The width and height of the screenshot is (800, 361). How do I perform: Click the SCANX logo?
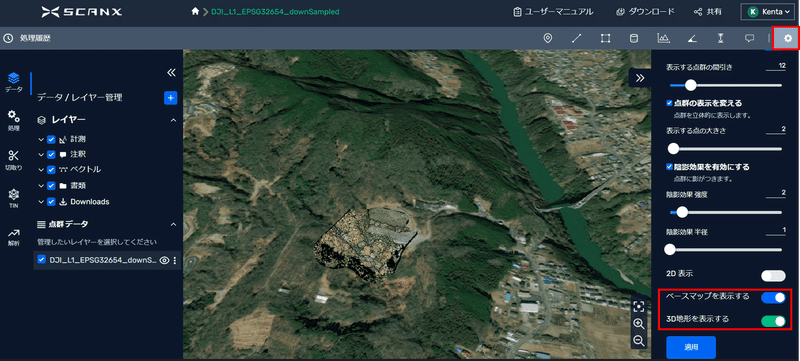[x=82, y=11]
